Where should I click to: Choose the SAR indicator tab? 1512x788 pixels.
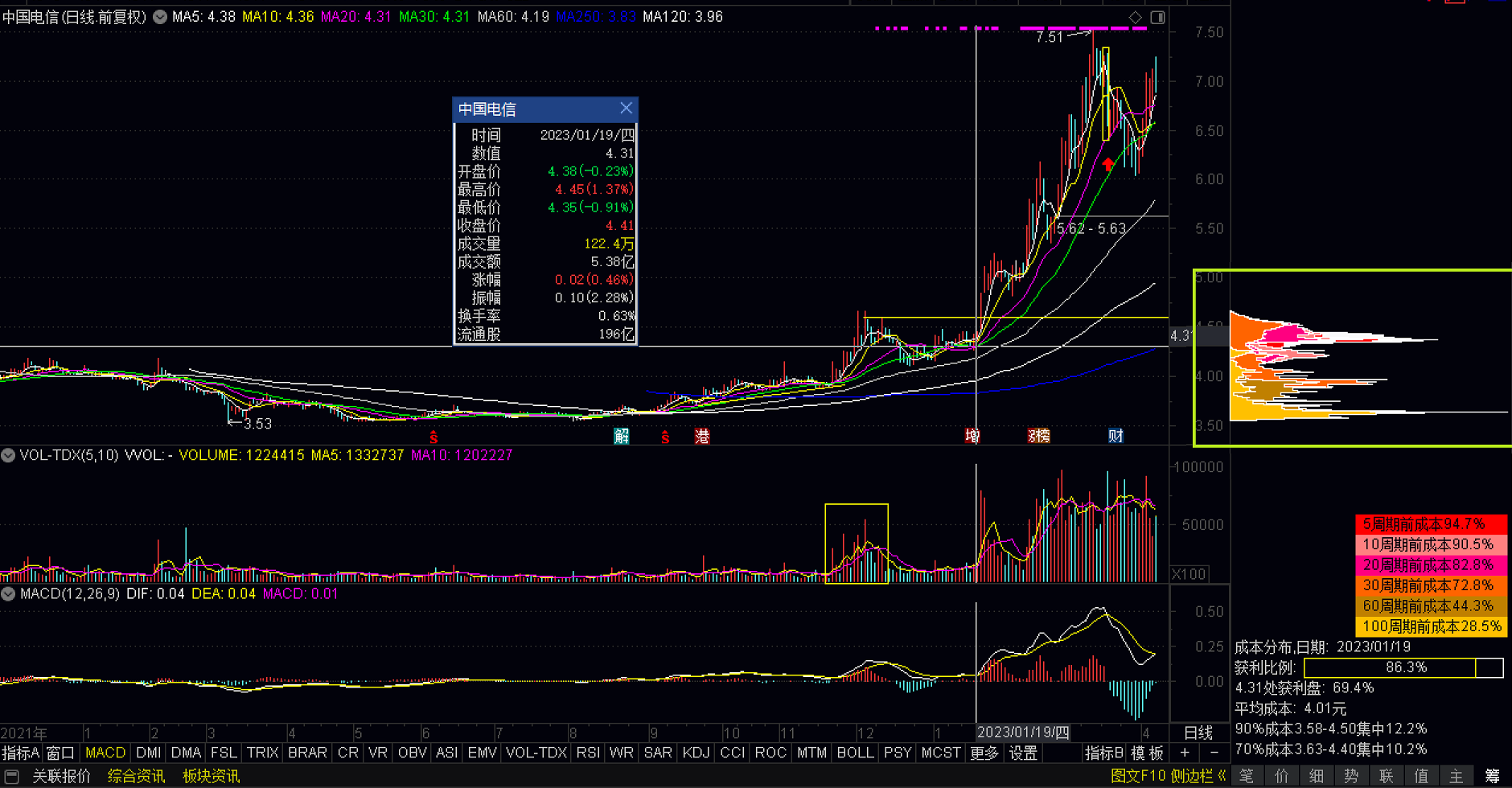click(658, 753)
